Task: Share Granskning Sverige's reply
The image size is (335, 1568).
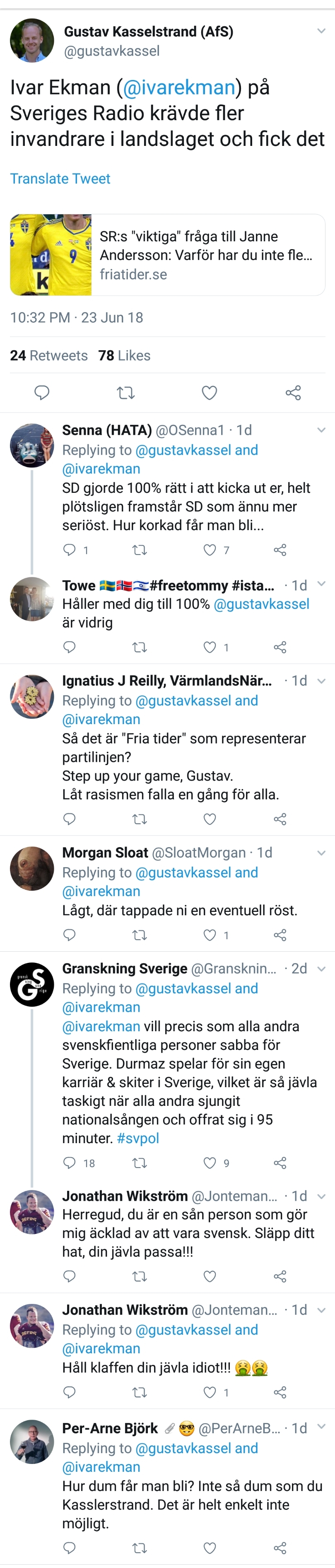Action: coord(280,1163)
